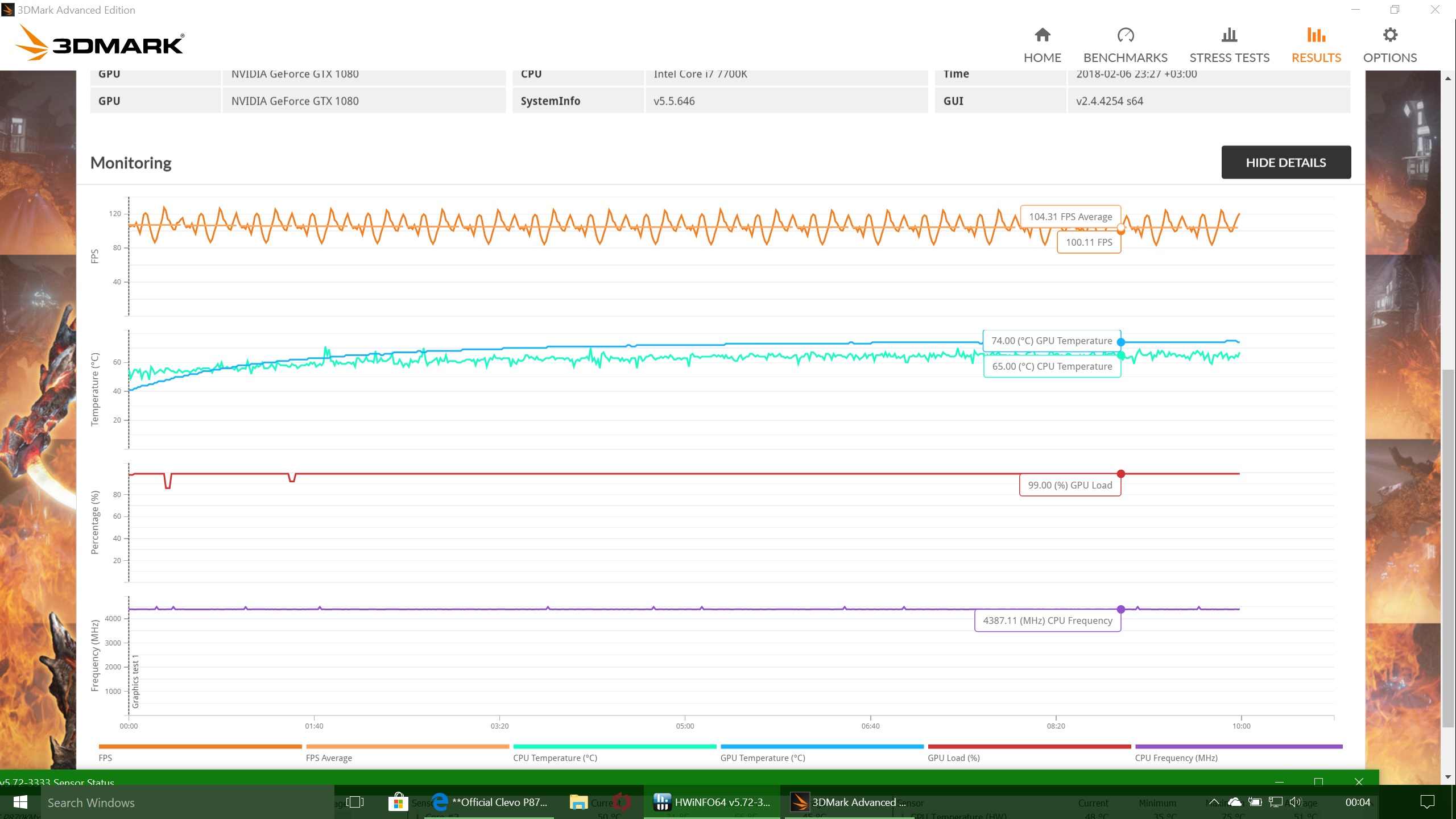Hide FPS Average legend series
This screenshot has height=819, width=1456.
pos(329,758)
